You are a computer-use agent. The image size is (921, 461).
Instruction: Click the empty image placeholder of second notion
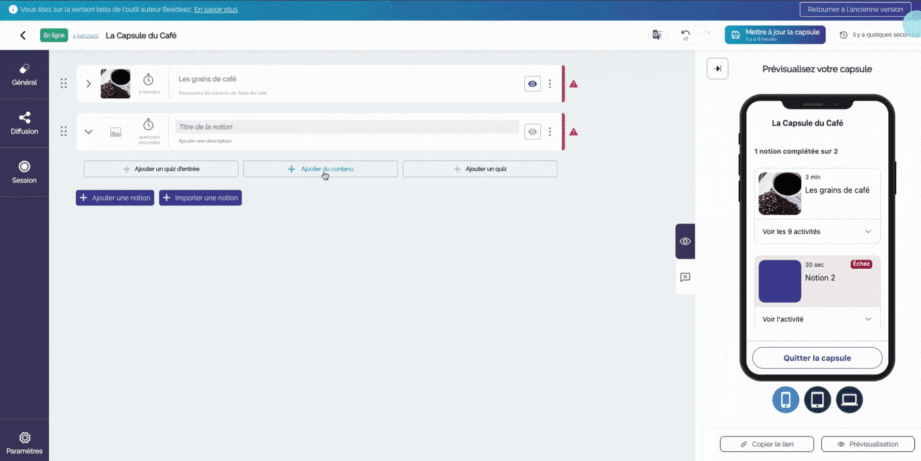[116, 132]
